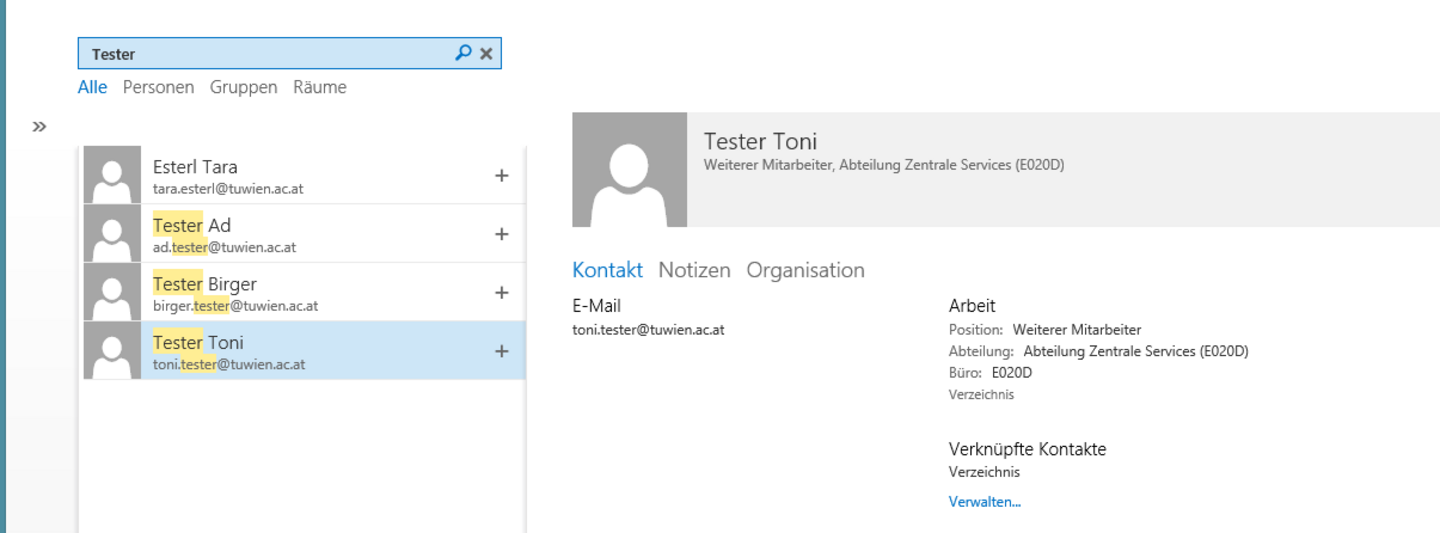Filter results by Räume
The image size is (1440, 533).
click(x=320, y=87)
